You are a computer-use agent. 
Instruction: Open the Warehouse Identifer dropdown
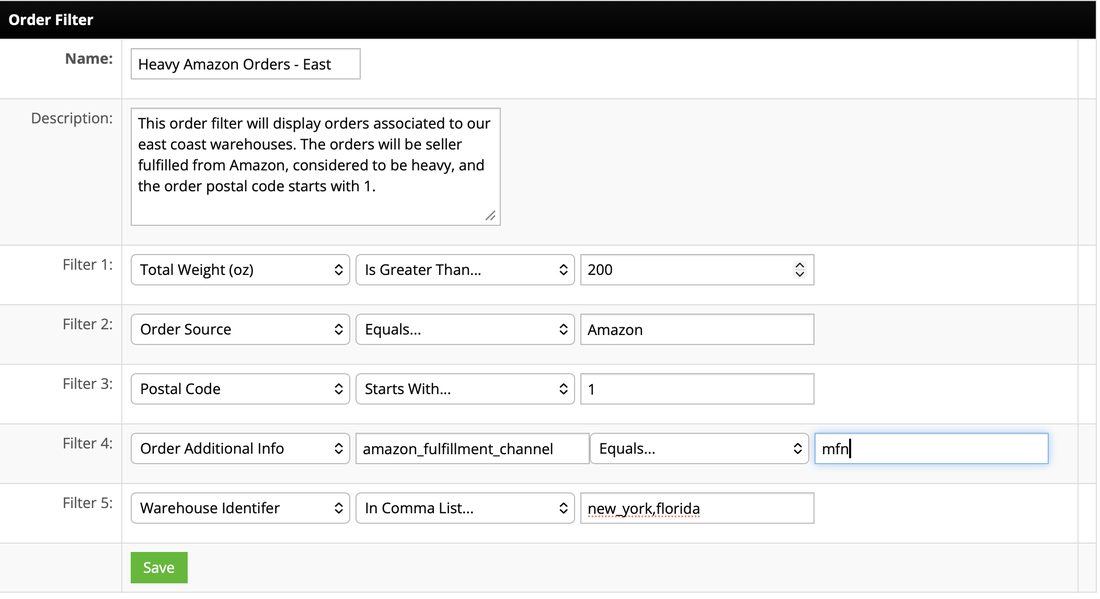(241, 509)
